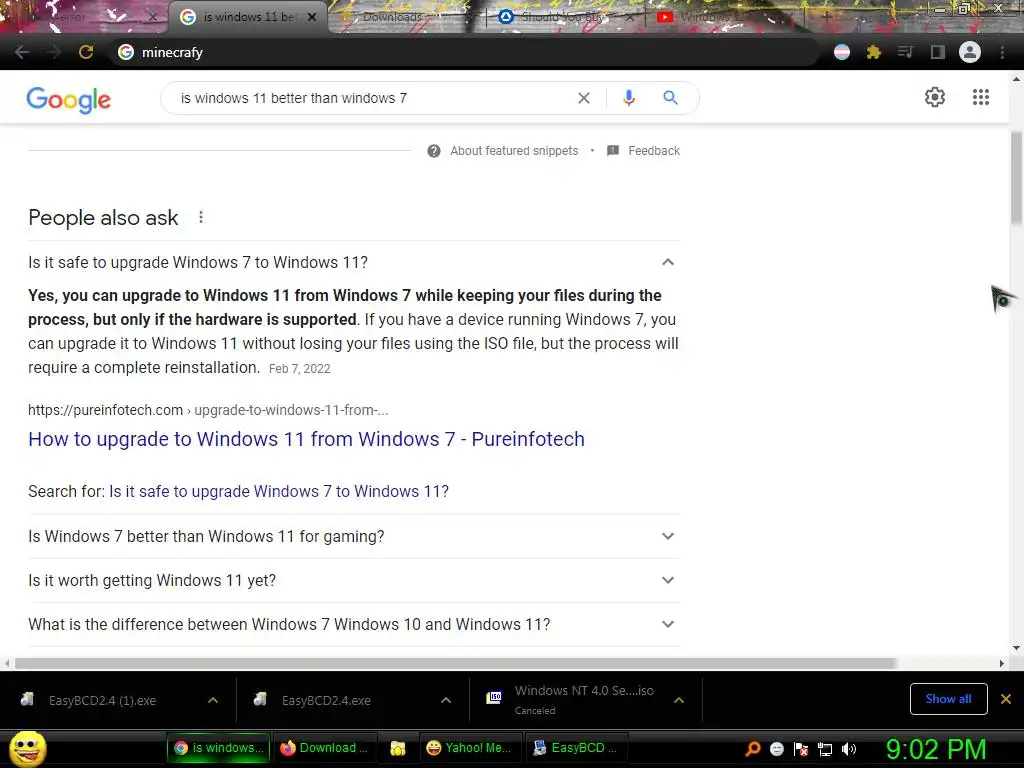Image resolution: width=1024 pixels, height=768 pixels.
Task: Submit search with the magnifier icon
Action: click(x=670, y=98)
